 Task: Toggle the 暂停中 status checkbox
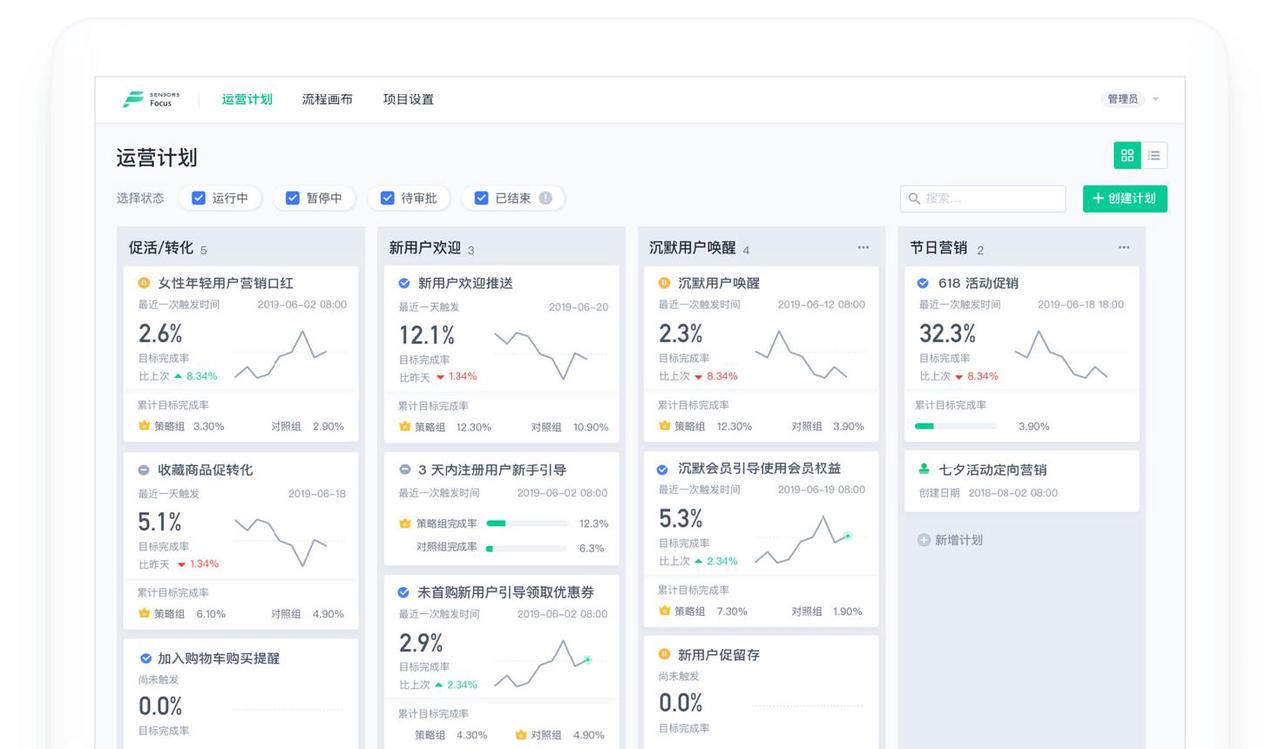click(x=292, y=198)
